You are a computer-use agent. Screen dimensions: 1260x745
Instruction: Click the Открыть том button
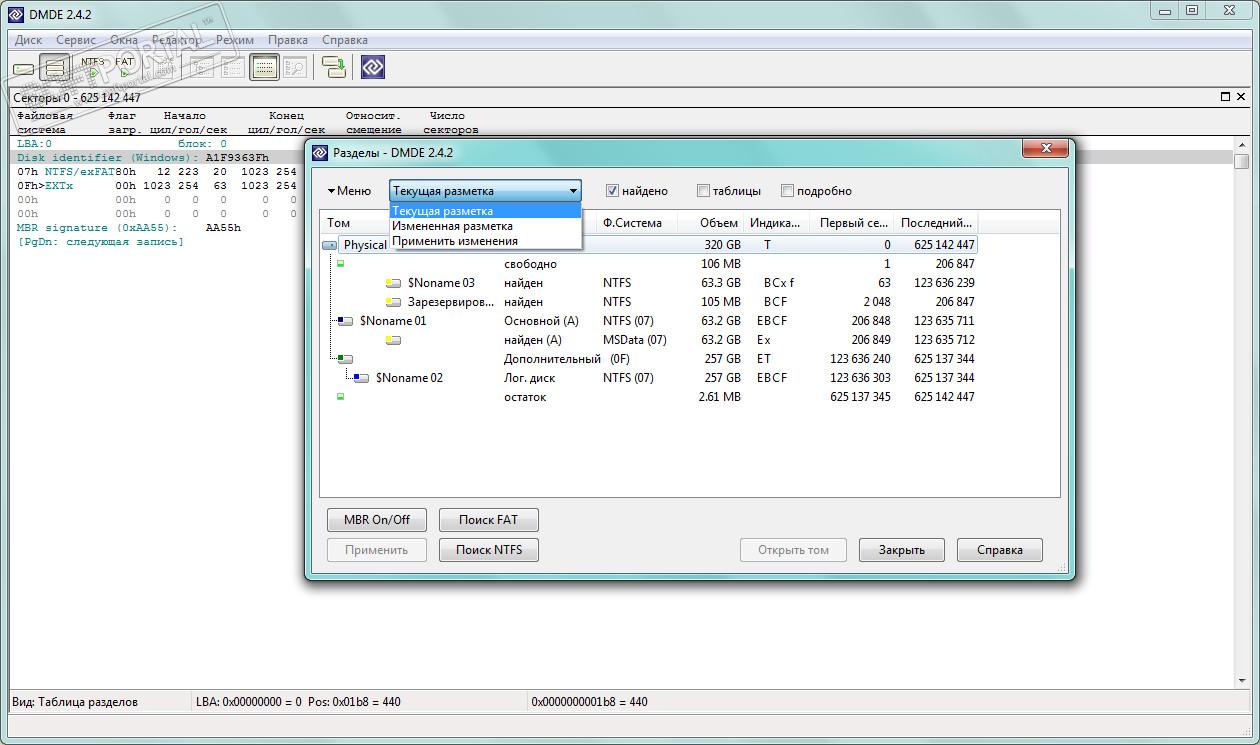point(793,550)
